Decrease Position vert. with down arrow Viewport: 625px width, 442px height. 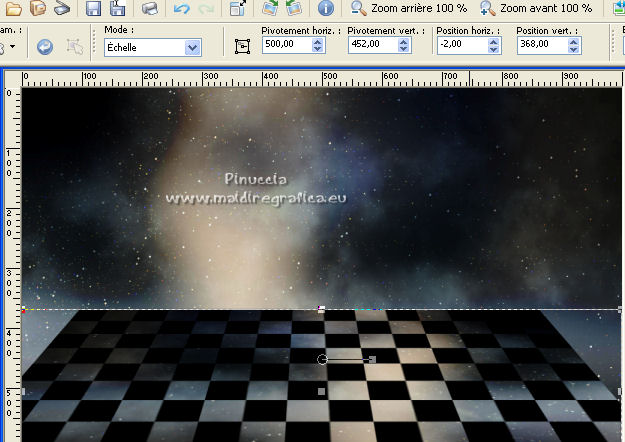pyautogui.click(x=574, y=49)
